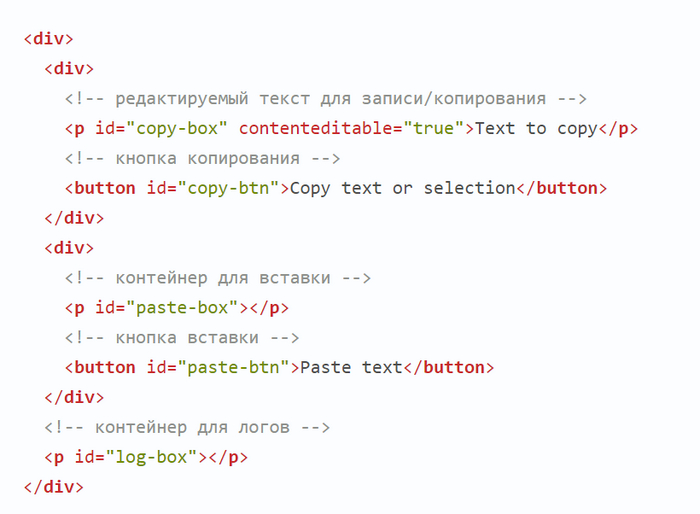Click the opening div tag on first line
Viewport: 700px width, 514px height.
pyautogui.click(x=48, y=38)
